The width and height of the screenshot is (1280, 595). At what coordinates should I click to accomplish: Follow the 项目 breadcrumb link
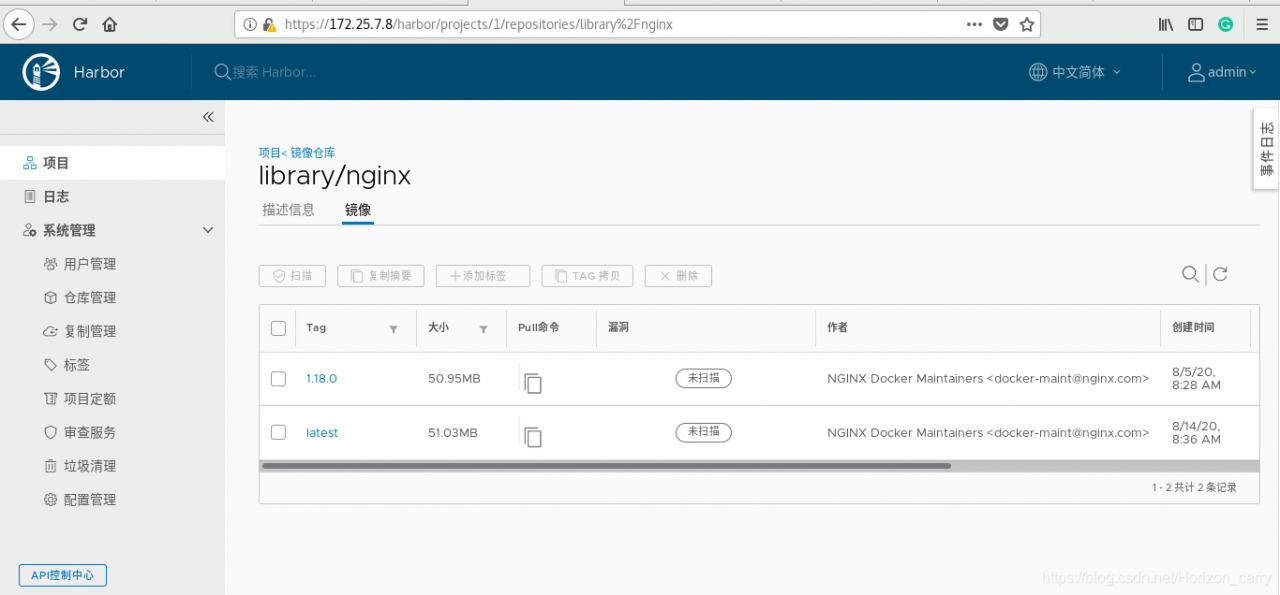pyautogui.click(x=269, y=153)
